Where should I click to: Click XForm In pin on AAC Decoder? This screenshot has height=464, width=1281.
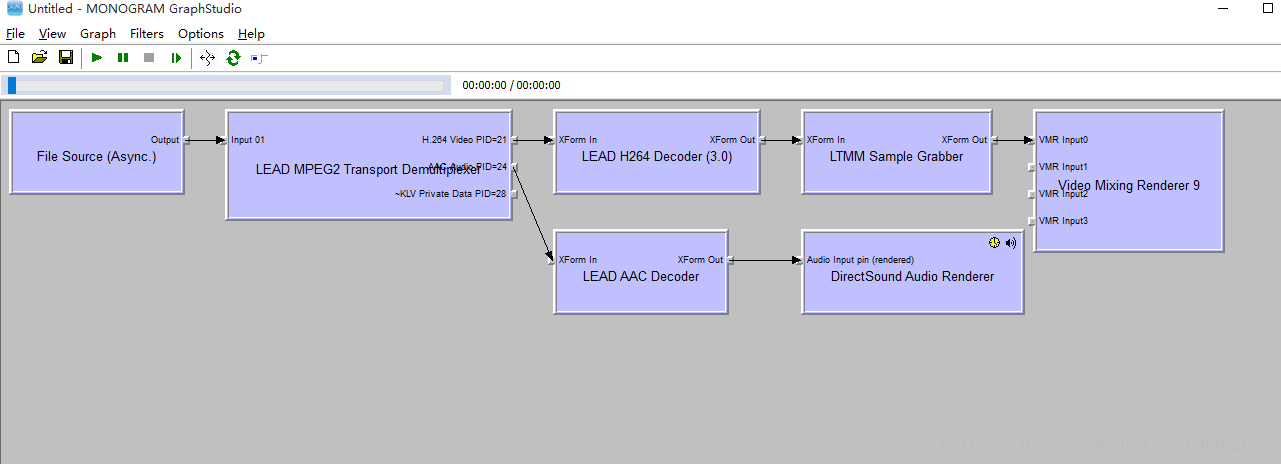(x=551, y=260)
